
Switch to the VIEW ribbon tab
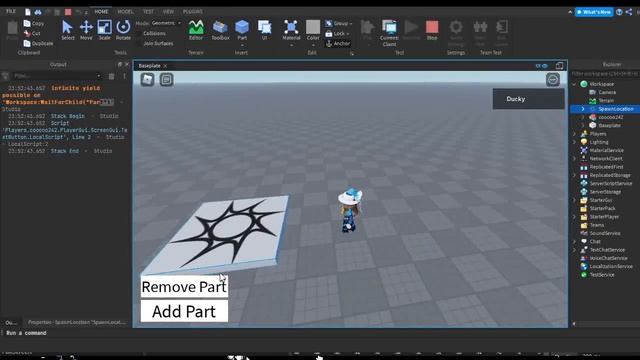tap(168, 11)
